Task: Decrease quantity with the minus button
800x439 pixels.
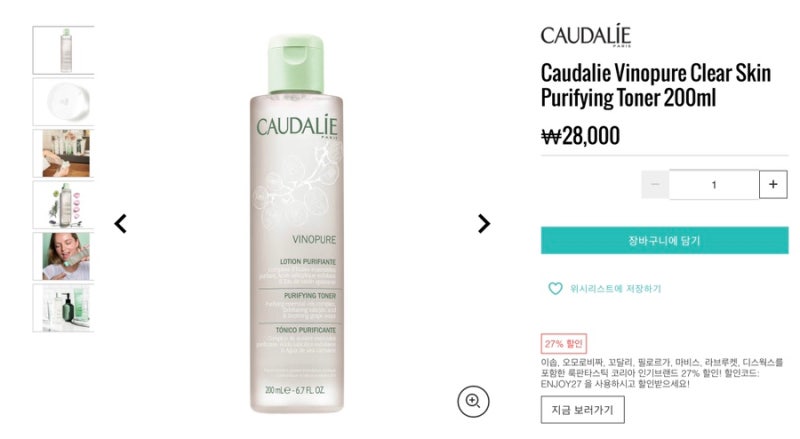Action: point(655,184)
